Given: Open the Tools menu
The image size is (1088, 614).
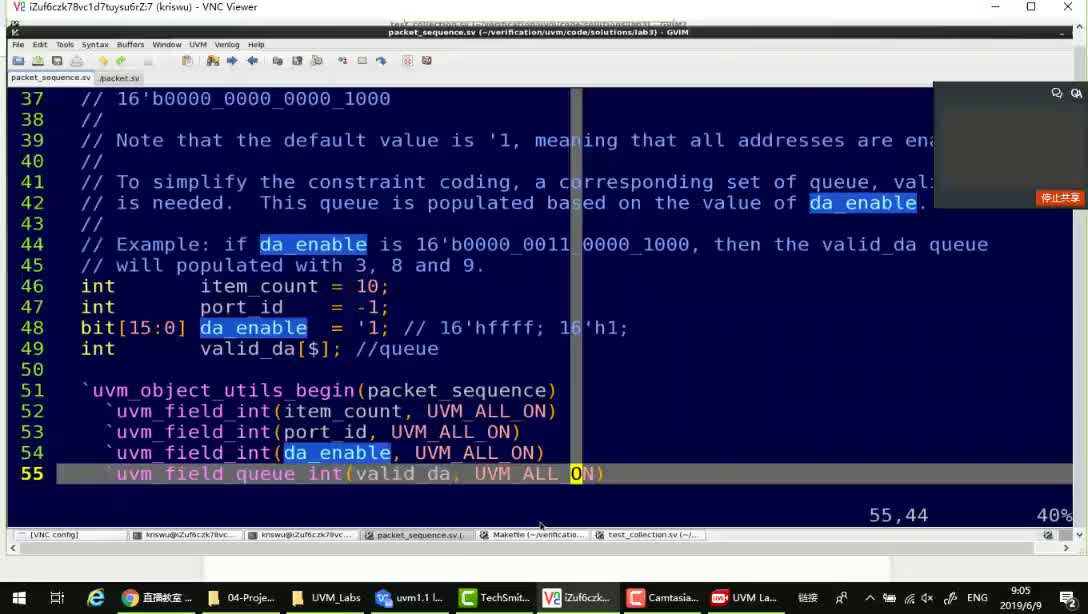Looking at the screenshot, I should point(65,44).
